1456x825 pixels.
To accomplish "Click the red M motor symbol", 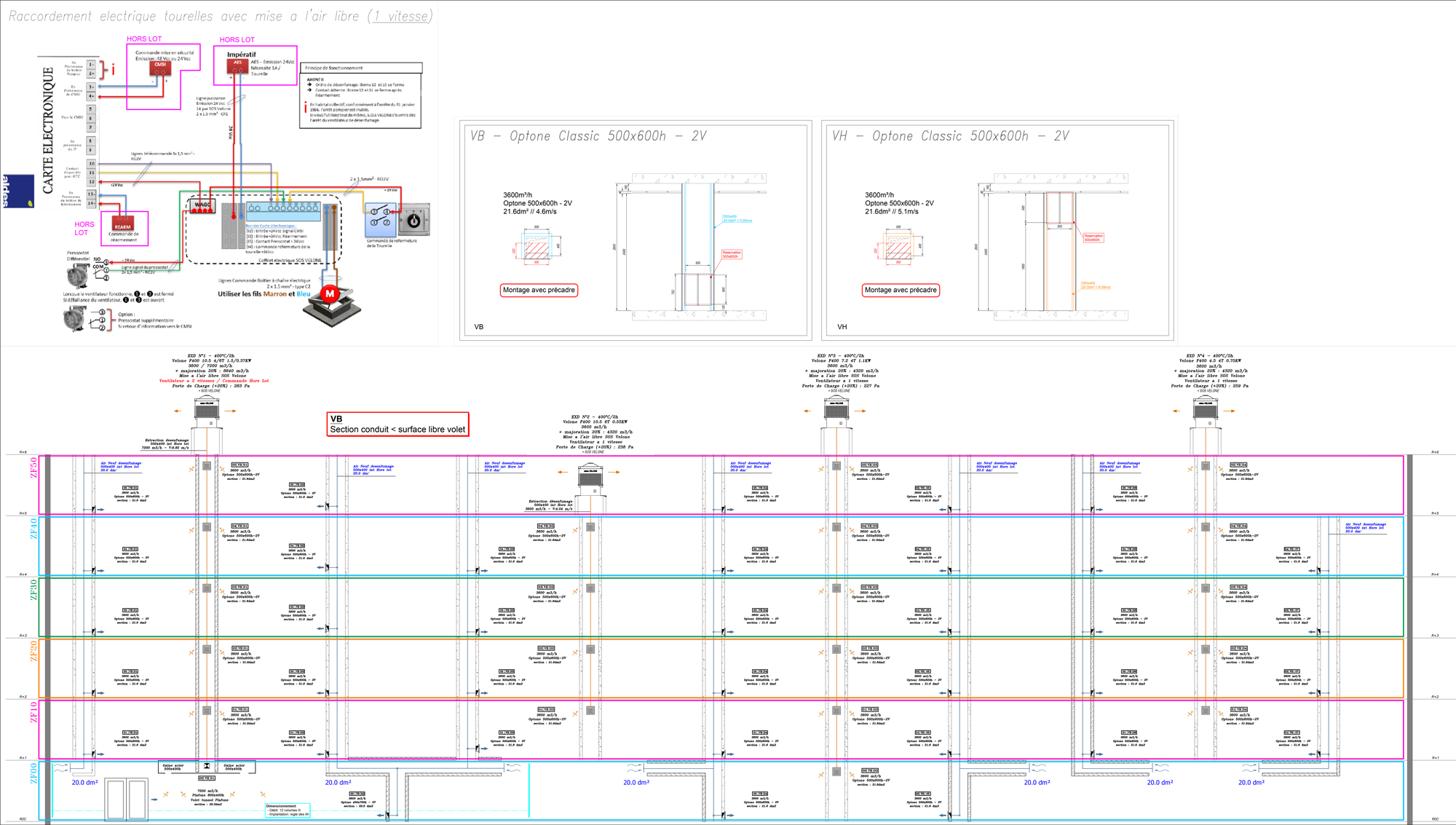I will pyautogui.click(x=330, y=293).
